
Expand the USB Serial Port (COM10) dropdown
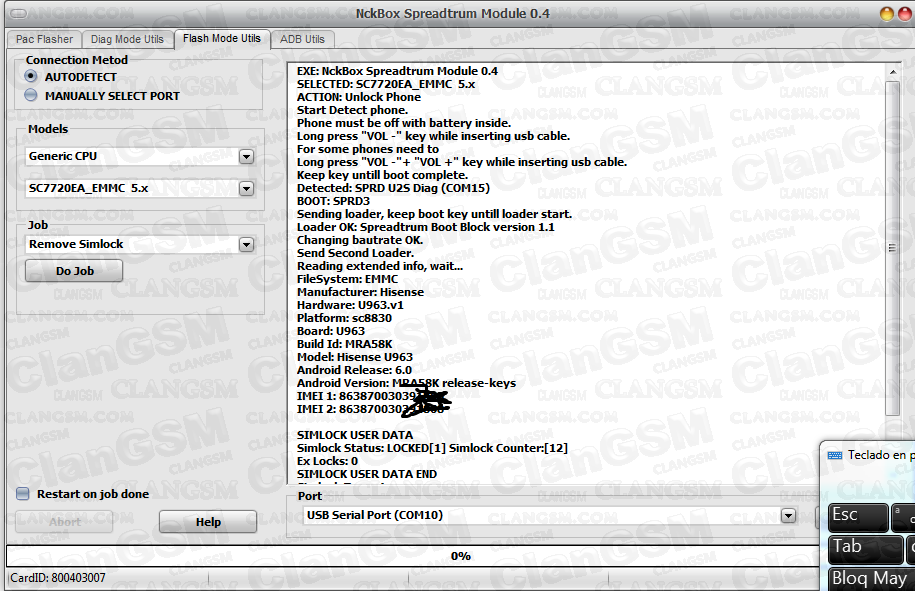(x=788, y=515)
